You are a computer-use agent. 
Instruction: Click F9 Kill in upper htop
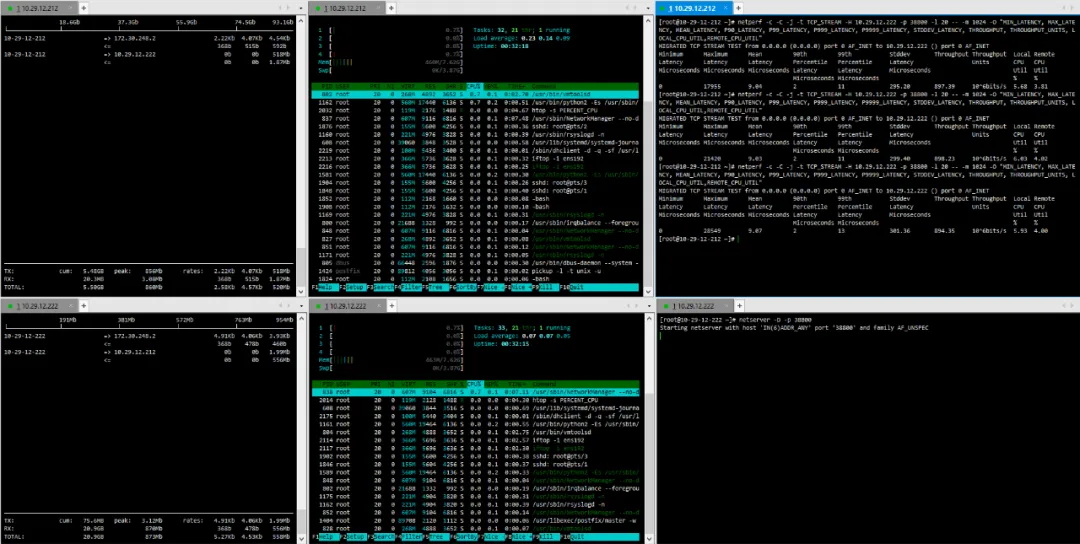[548, 287]
